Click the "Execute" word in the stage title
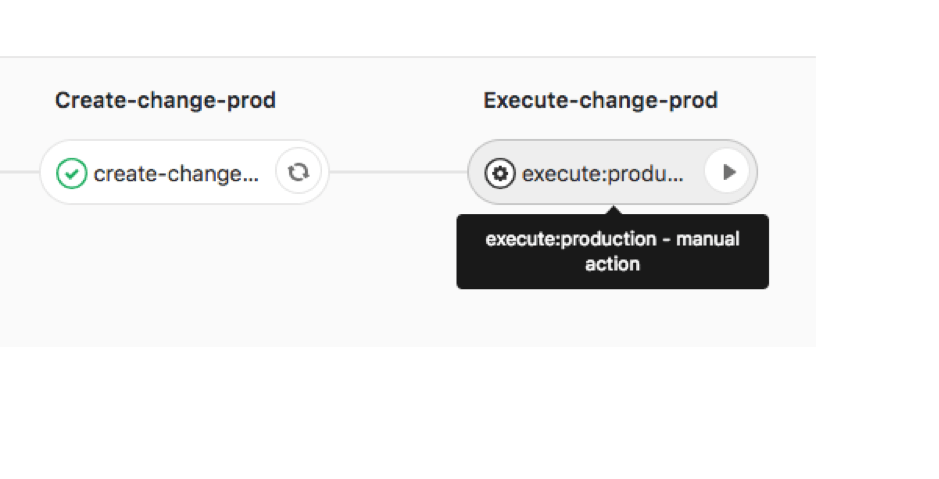The width and height of the screenshot is (939, 479). (x=519, y=101)
